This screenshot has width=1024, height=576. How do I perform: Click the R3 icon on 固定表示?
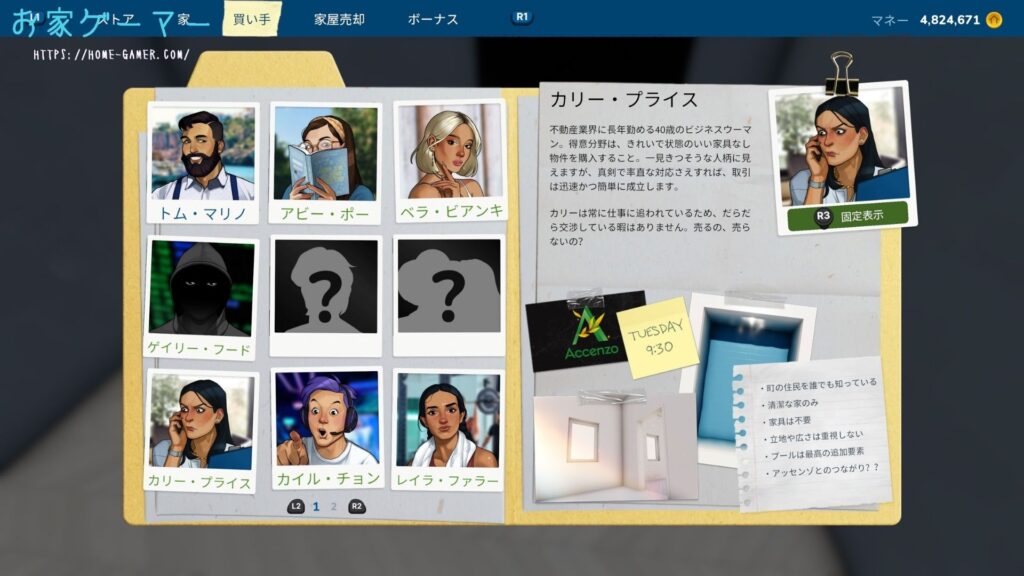[823, 216]
